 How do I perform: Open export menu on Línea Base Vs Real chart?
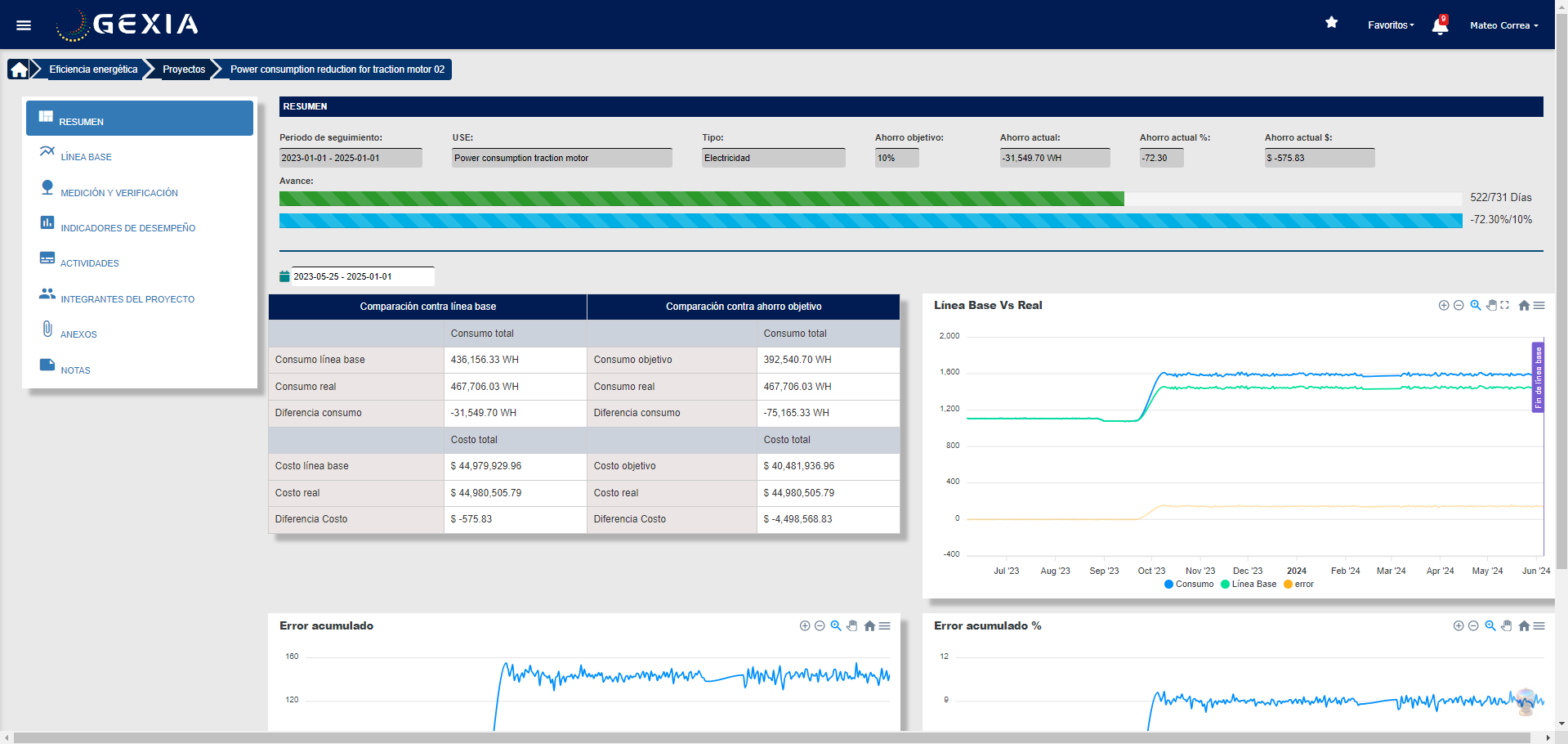[x=1539, y=306]
